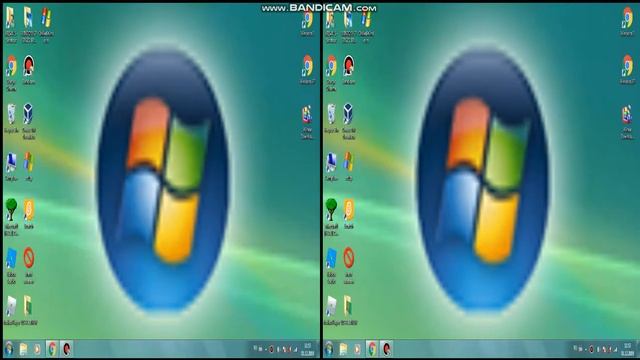Select Chrome icon beside Bandicam shortcut, right screen
Viewport: 640px width, 360px height.
pos(331,66)
